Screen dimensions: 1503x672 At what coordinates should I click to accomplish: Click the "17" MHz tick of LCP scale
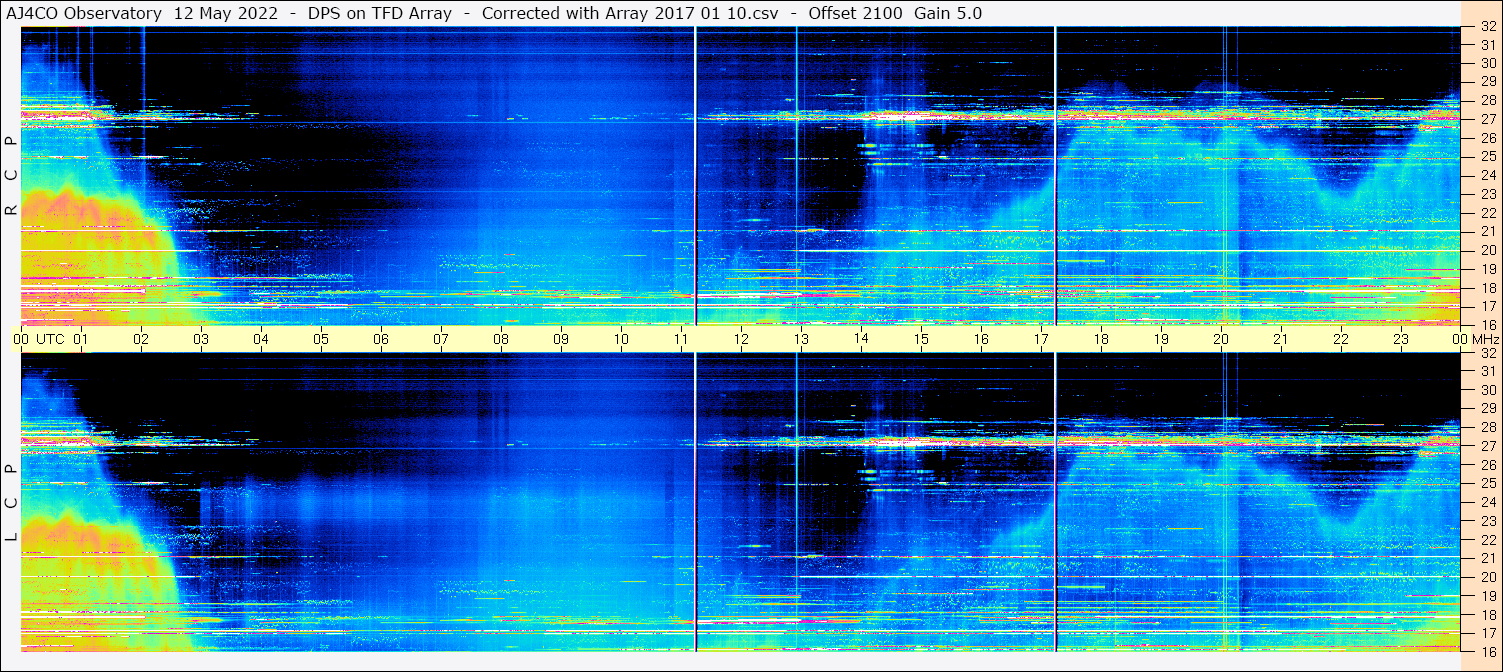[x=1487, y=633]
